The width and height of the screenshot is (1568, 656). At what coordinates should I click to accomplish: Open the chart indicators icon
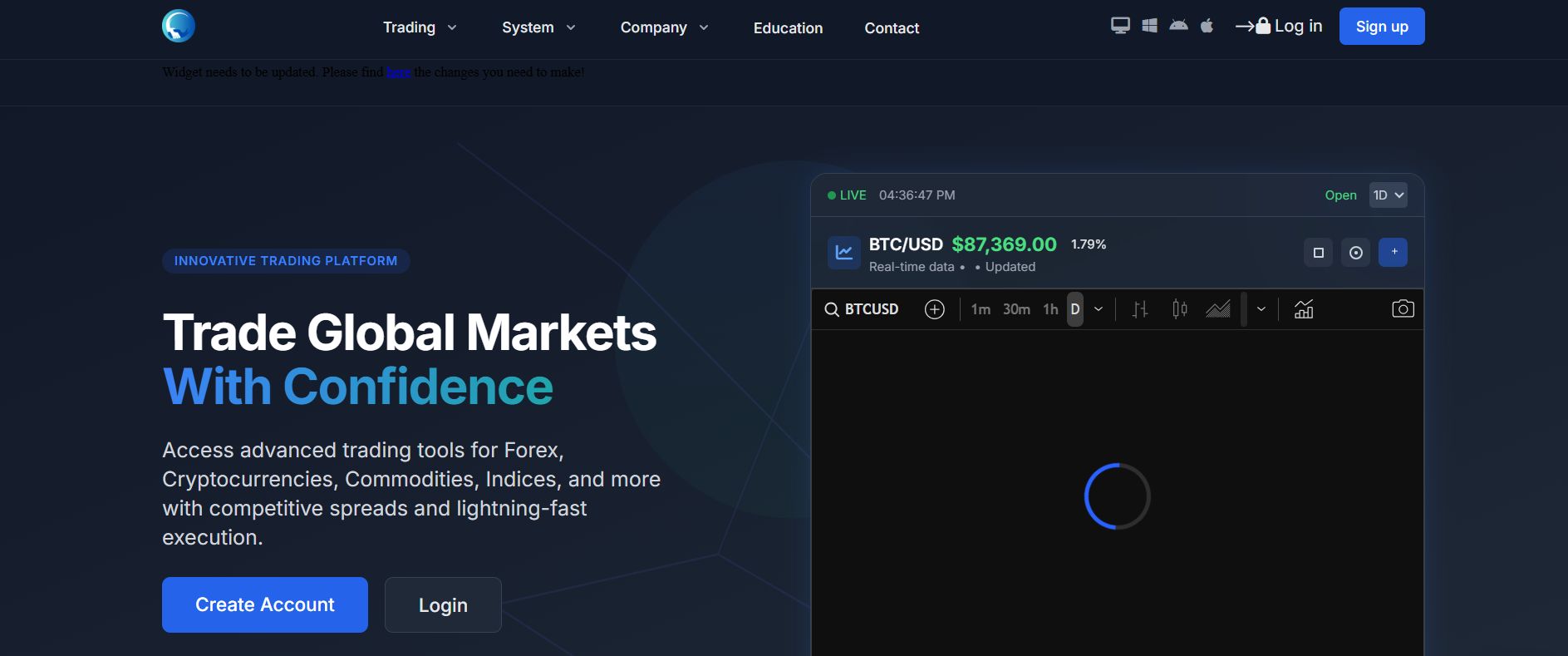pyautogui.click(x=1304, y=309)
